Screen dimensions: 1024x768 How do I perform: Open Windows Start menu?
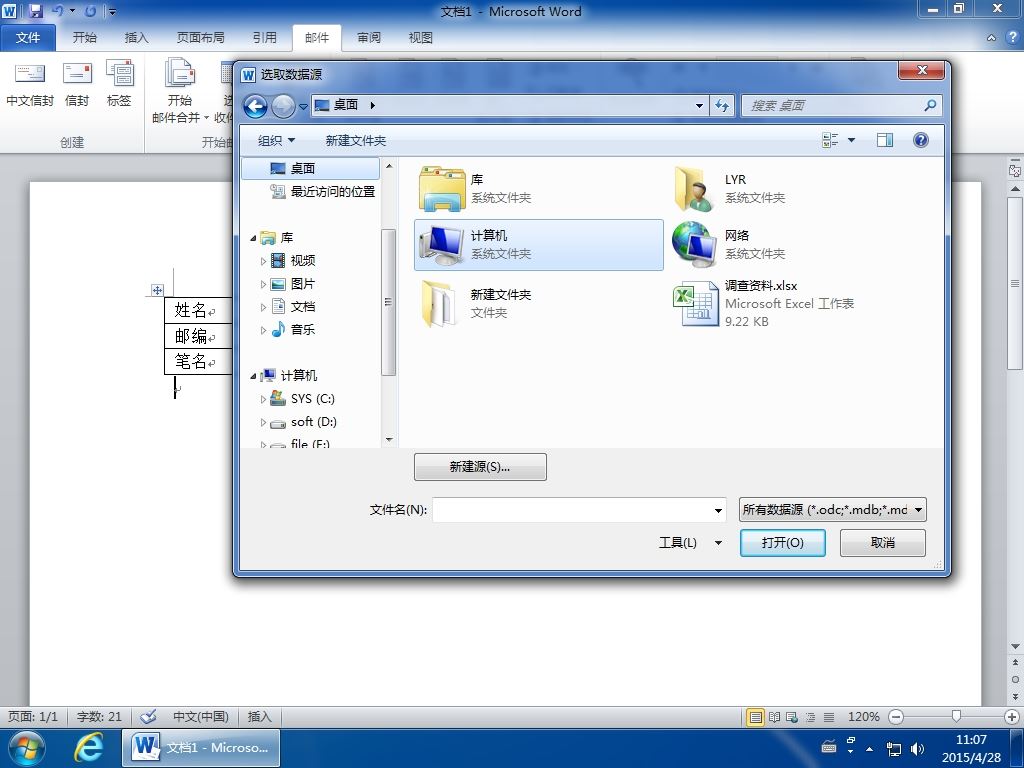click(x=25, y=748)
